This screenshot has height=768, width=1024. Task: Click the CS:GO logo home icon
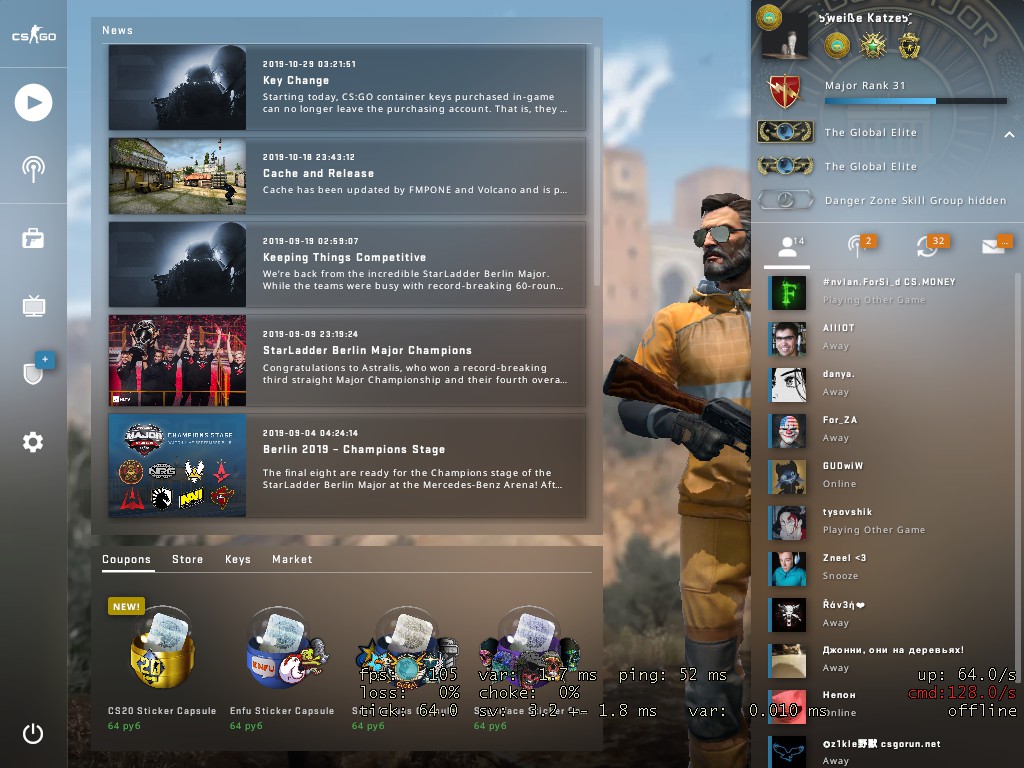pyautogui.click(x=33, y=35)
